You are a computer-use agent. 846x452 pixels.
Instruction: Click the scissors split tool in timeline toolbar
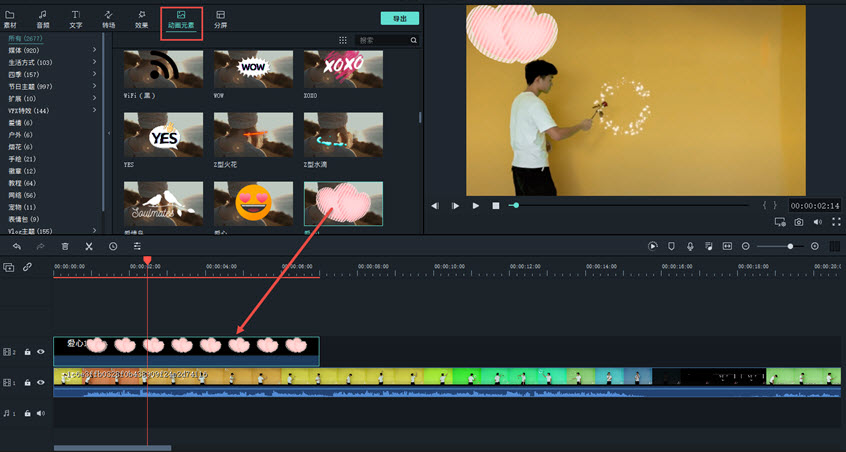click(x=89, y=246)
